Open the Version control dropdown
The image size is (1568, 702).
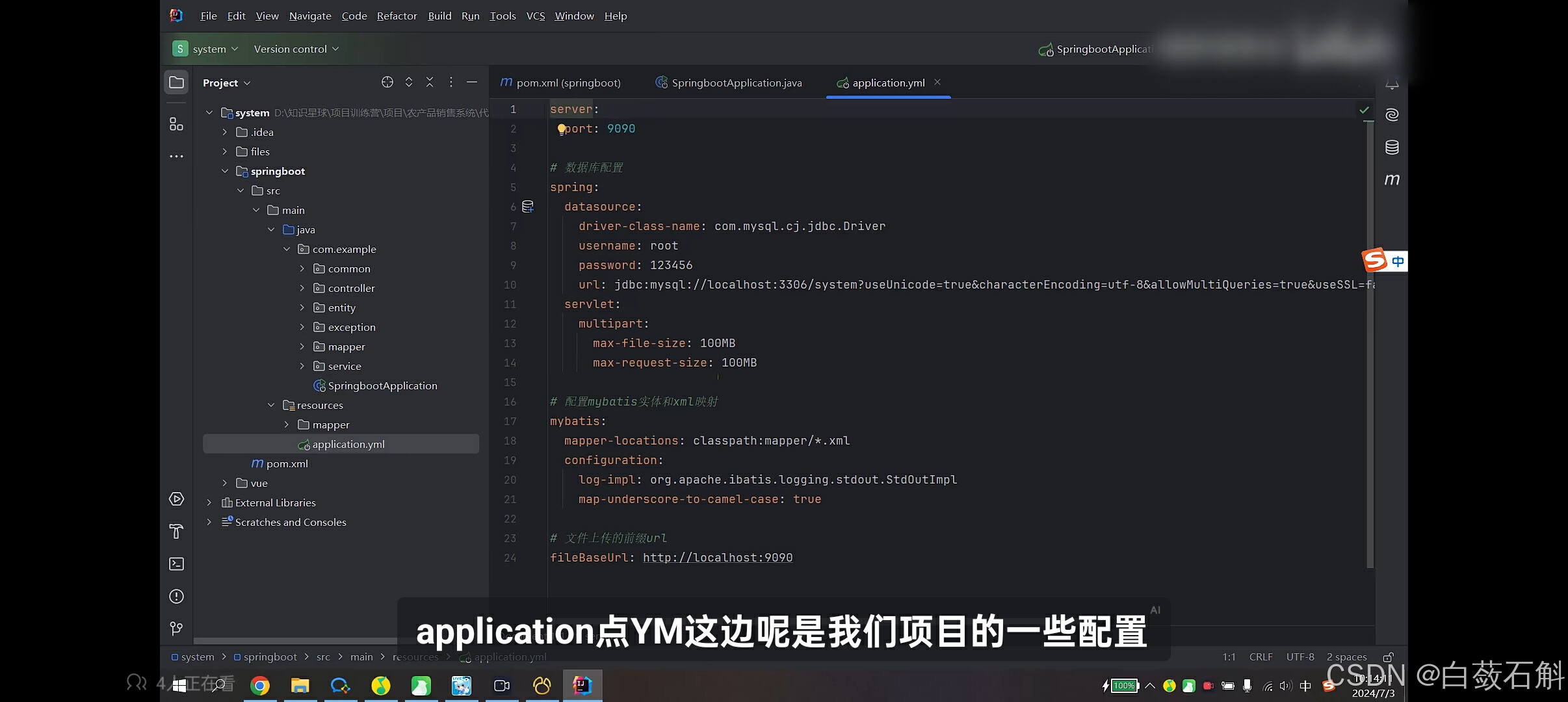point(296,49)
